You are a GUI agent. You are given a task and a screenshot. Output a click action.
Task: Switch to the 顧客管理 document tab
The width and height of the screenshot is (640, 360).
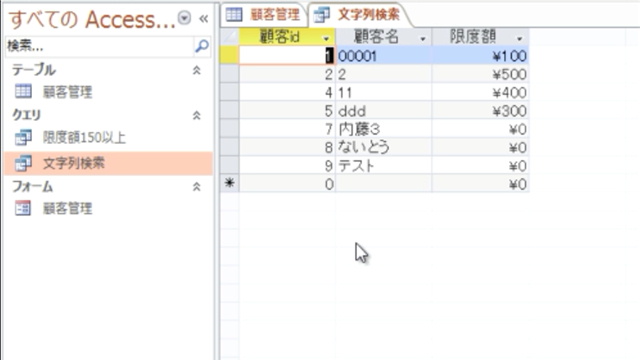click(264, 15)
